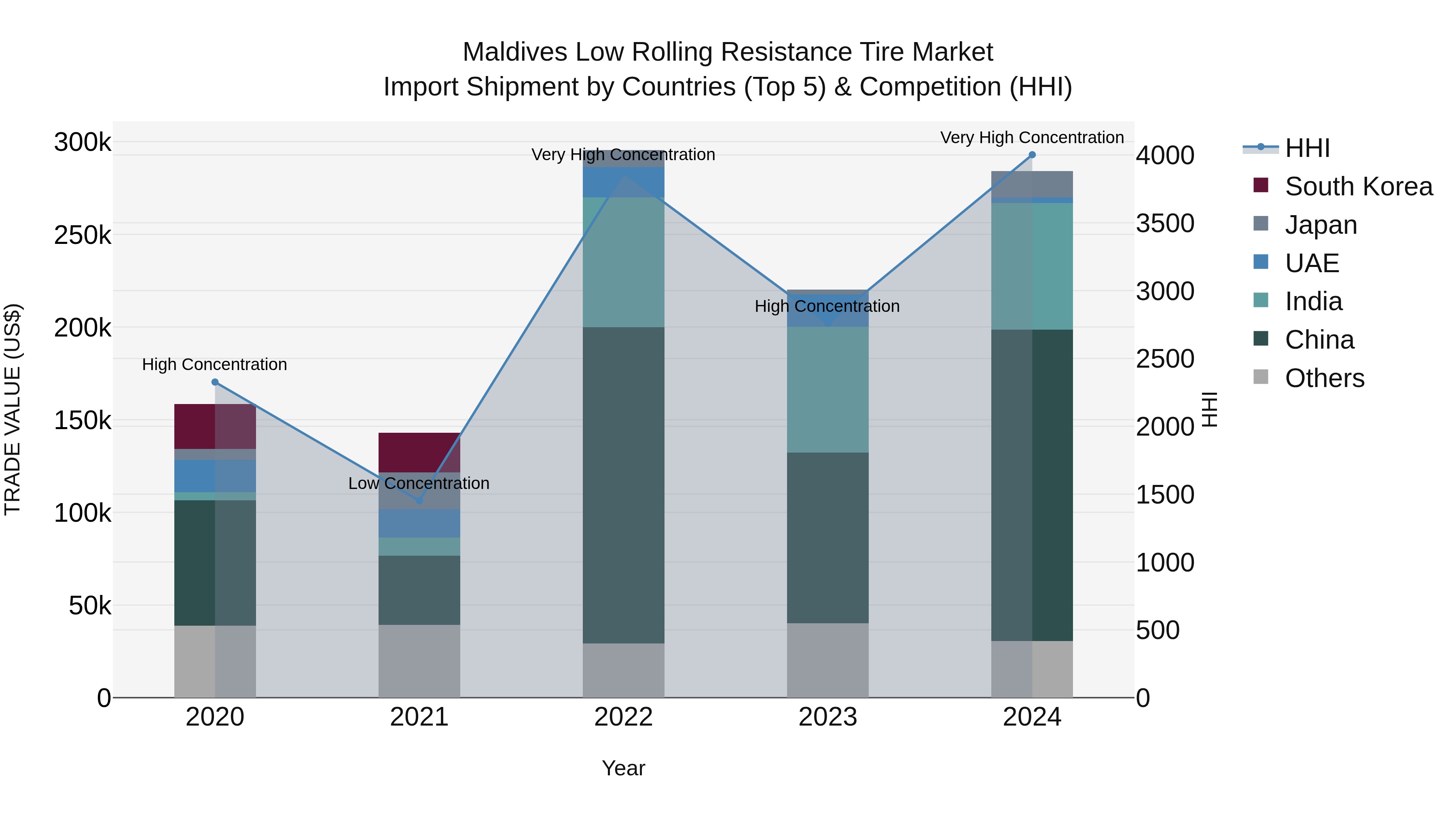Click 2023 India bar segment
Viewport: 1456px width, 819px height.
pos(827,389)
